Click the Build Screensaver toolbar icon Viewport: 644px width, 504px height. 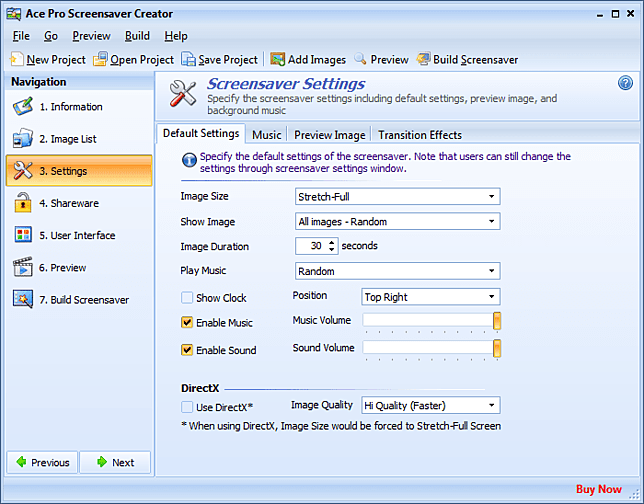[424, 59]
